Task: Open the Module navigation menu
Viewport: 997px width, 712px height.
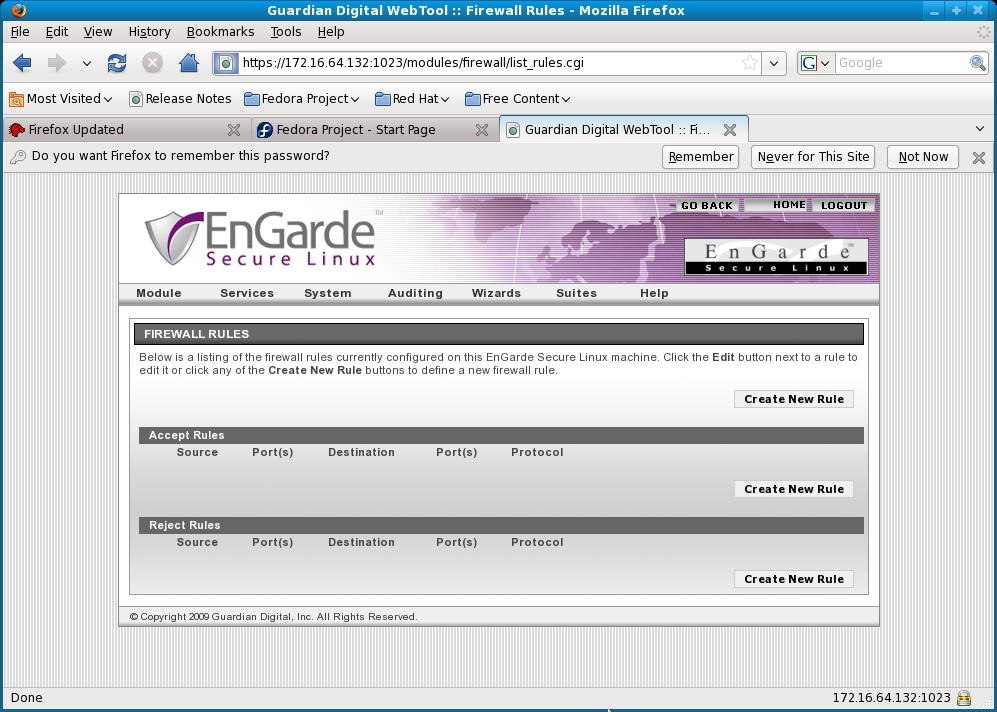Action: pyautogui.click(x=159, y=293)
